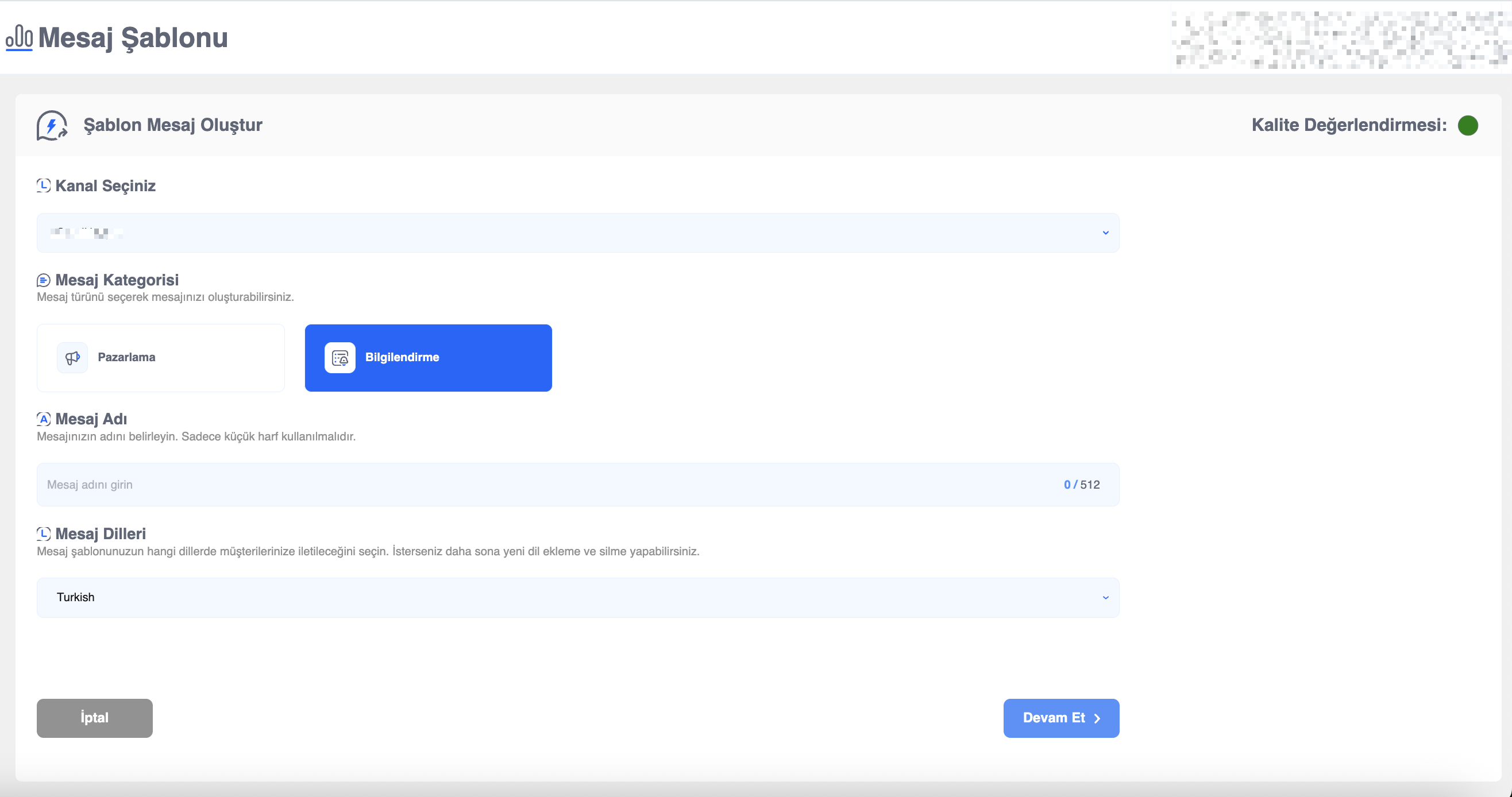Select the Pazarlama message category
Screen dimensions: 1512x797
coord(160,357)
